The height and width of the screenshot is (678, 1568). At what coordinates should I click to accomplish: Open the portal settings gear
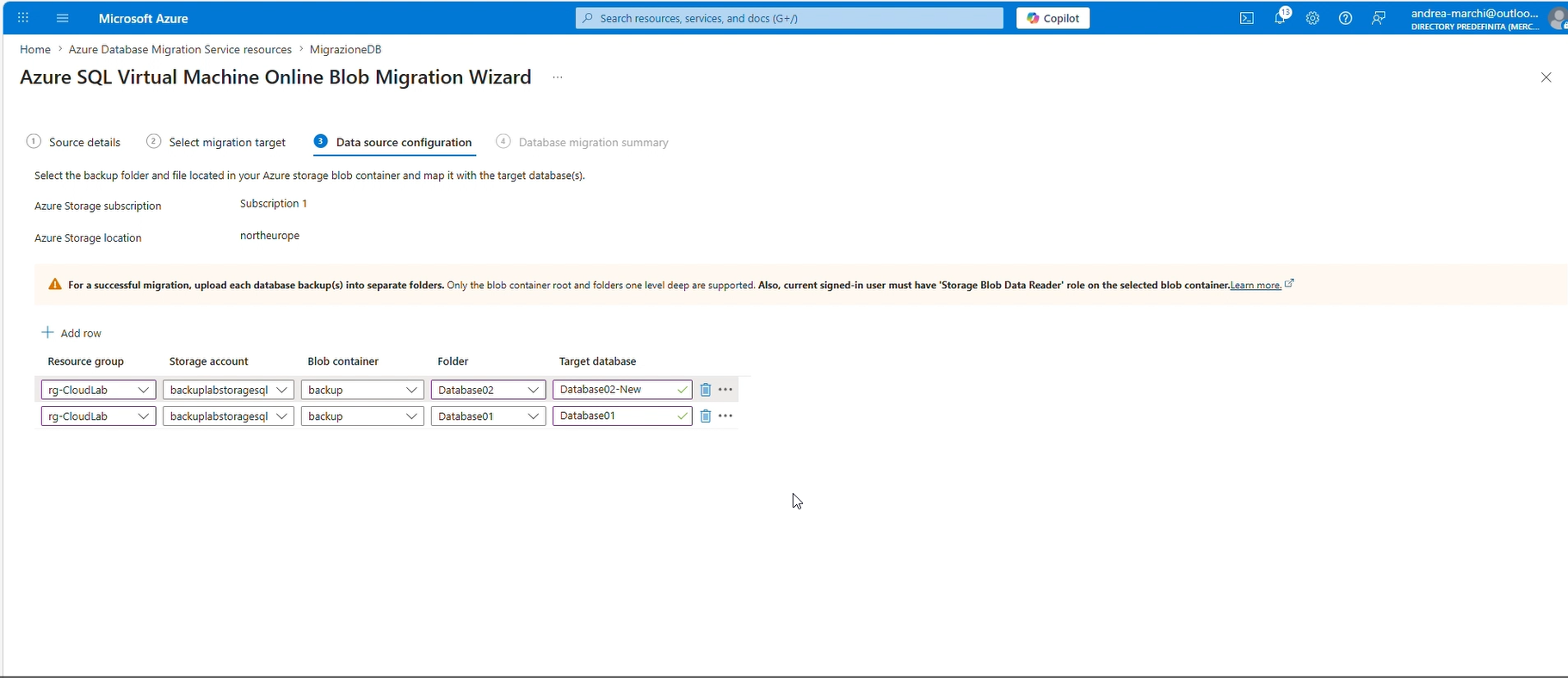pos(1312,18)
